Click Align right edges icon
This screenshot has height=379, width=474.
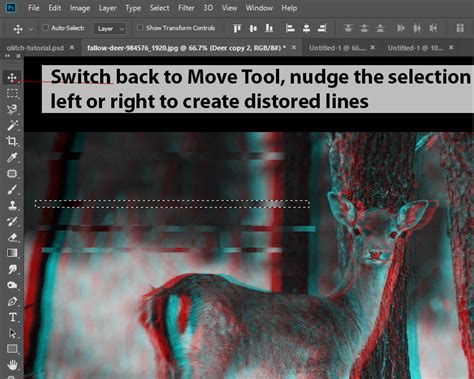(322, 28)
